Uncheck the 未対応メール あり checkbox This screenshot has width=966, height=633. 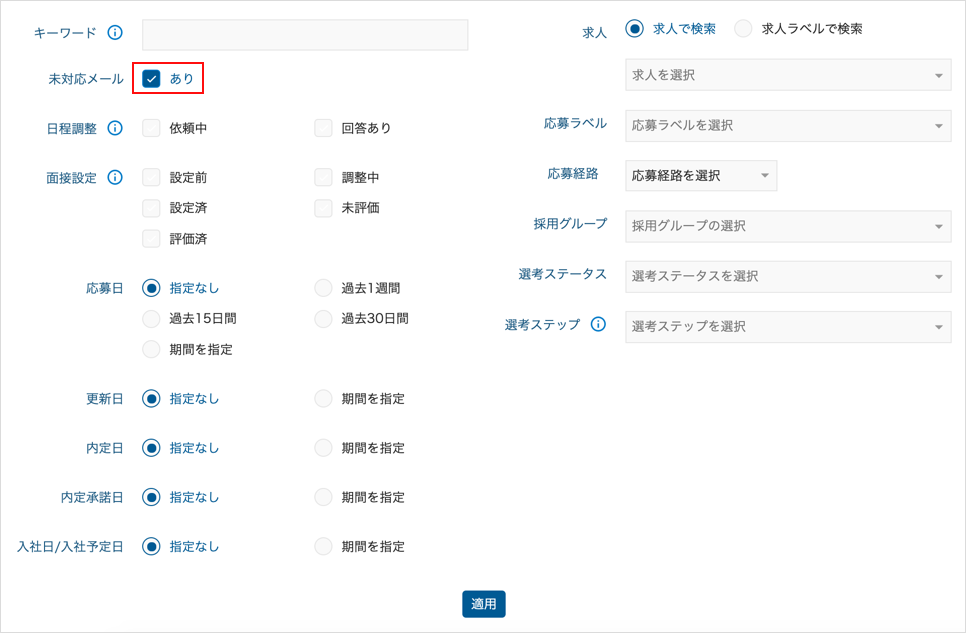click(x=151, y=79)
